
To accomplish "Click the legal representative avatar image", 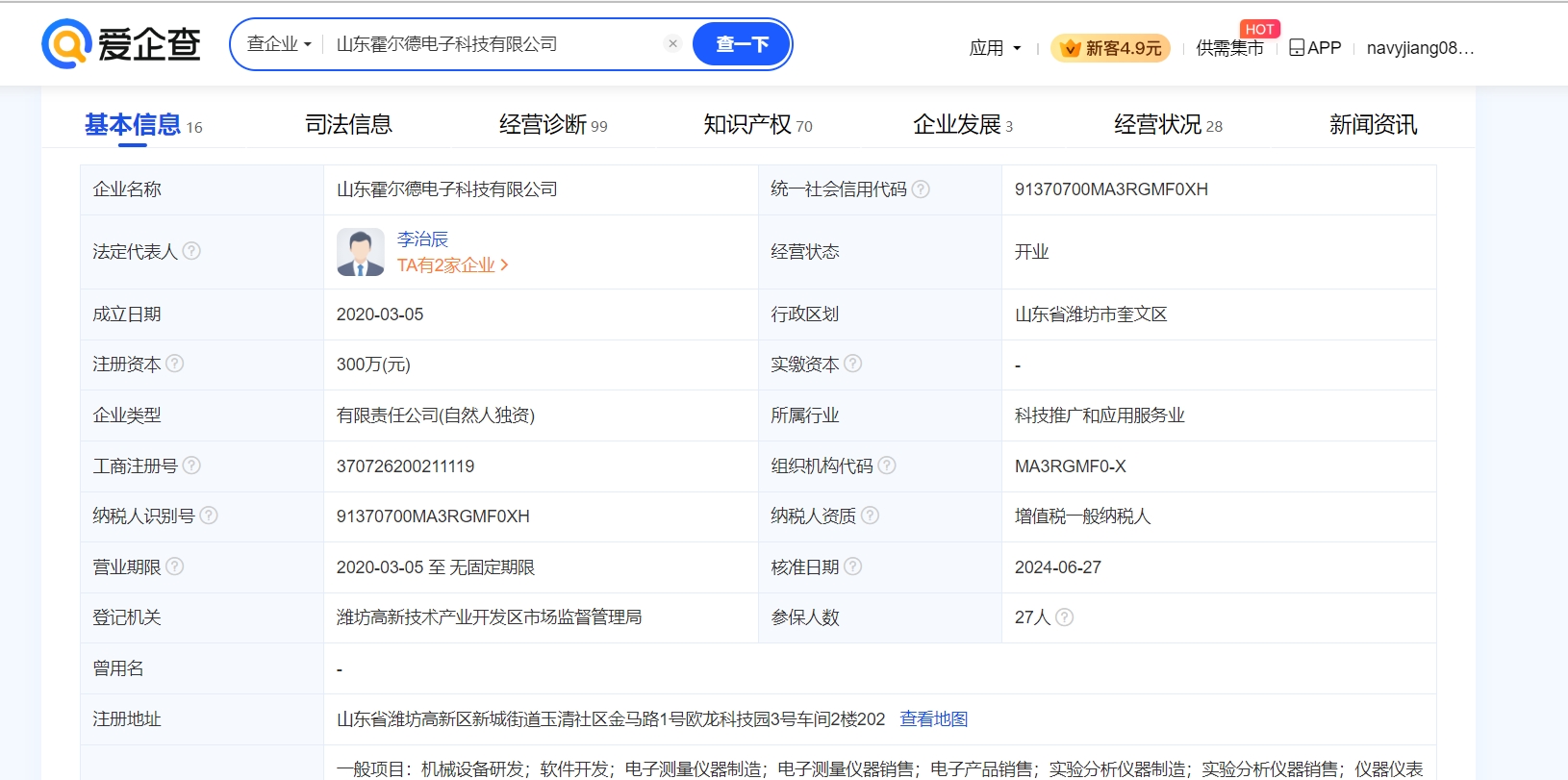I will click(x=361, y=252).
